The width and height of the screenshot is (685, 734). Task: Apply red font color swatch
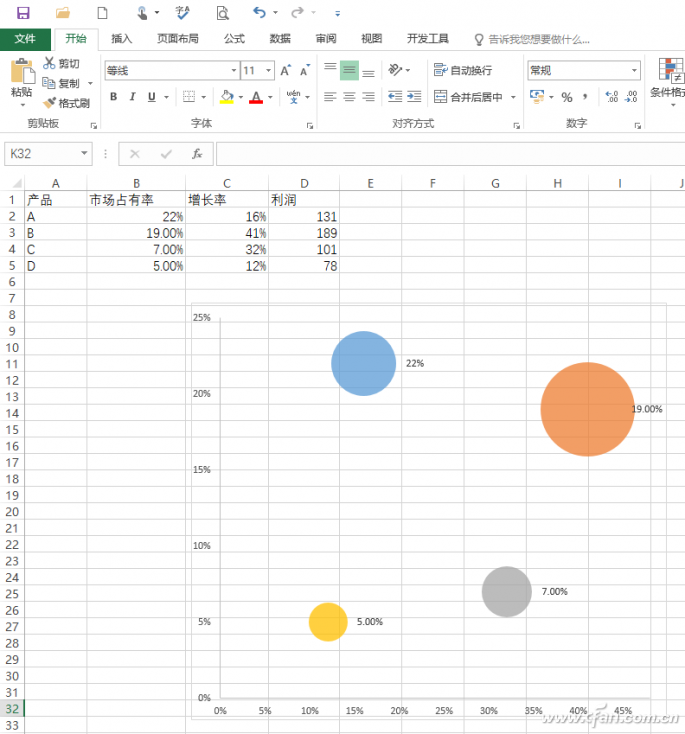[x=256, y=97]
